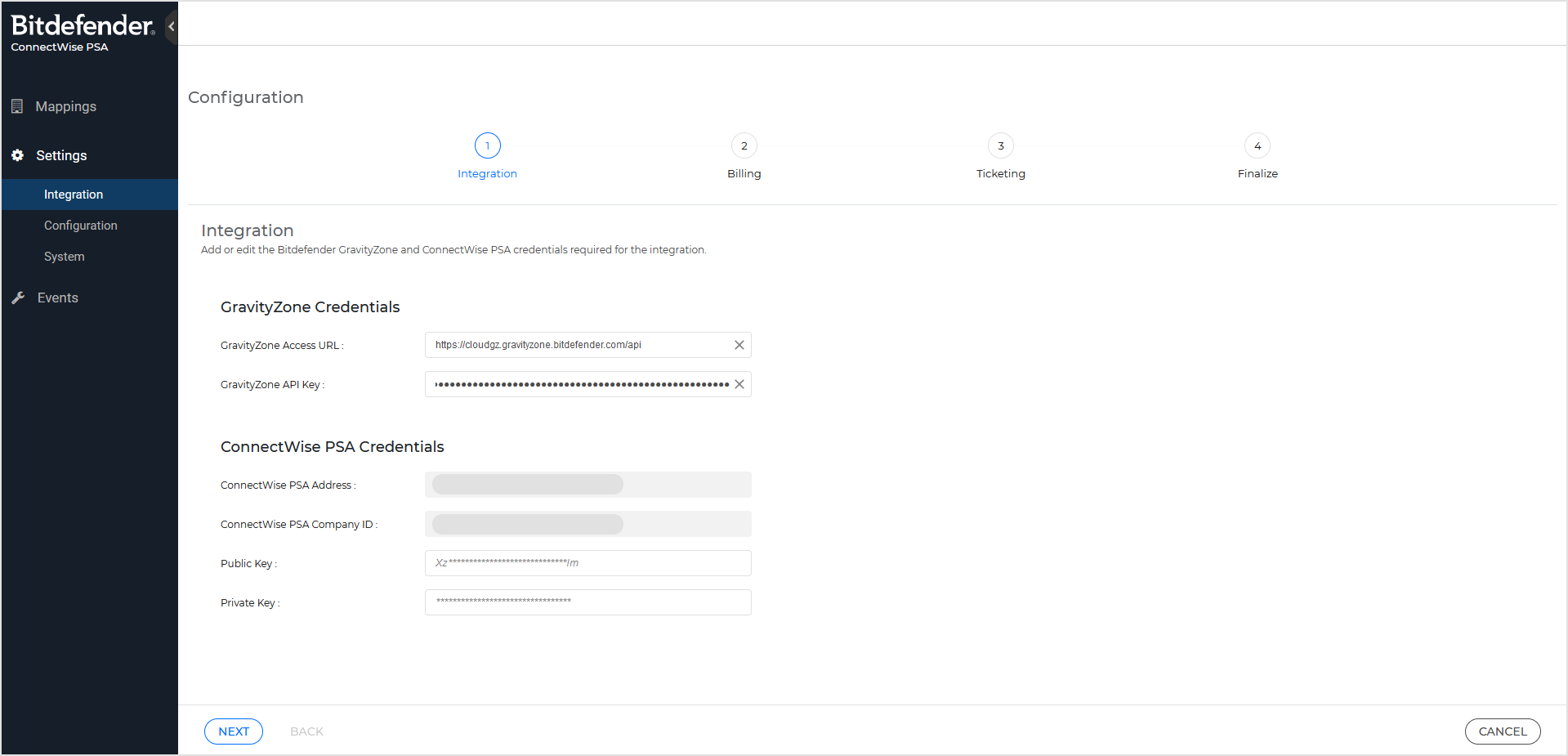Viewport: 1568px width, 756px height.
Task: Focus the Private Key input field
Action: point(587,602)
